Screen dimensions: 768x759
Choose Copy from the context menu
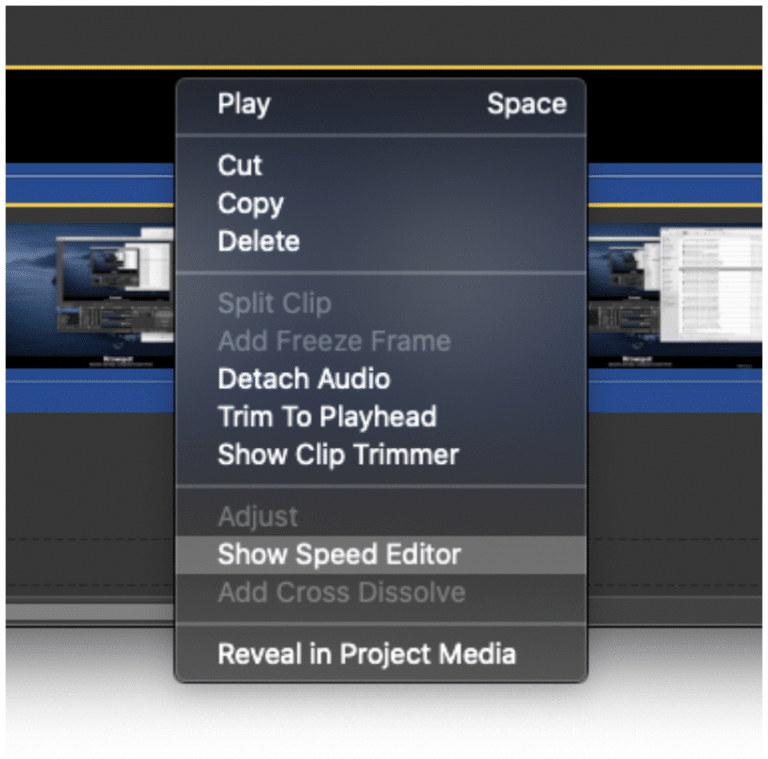pos(381,203)
